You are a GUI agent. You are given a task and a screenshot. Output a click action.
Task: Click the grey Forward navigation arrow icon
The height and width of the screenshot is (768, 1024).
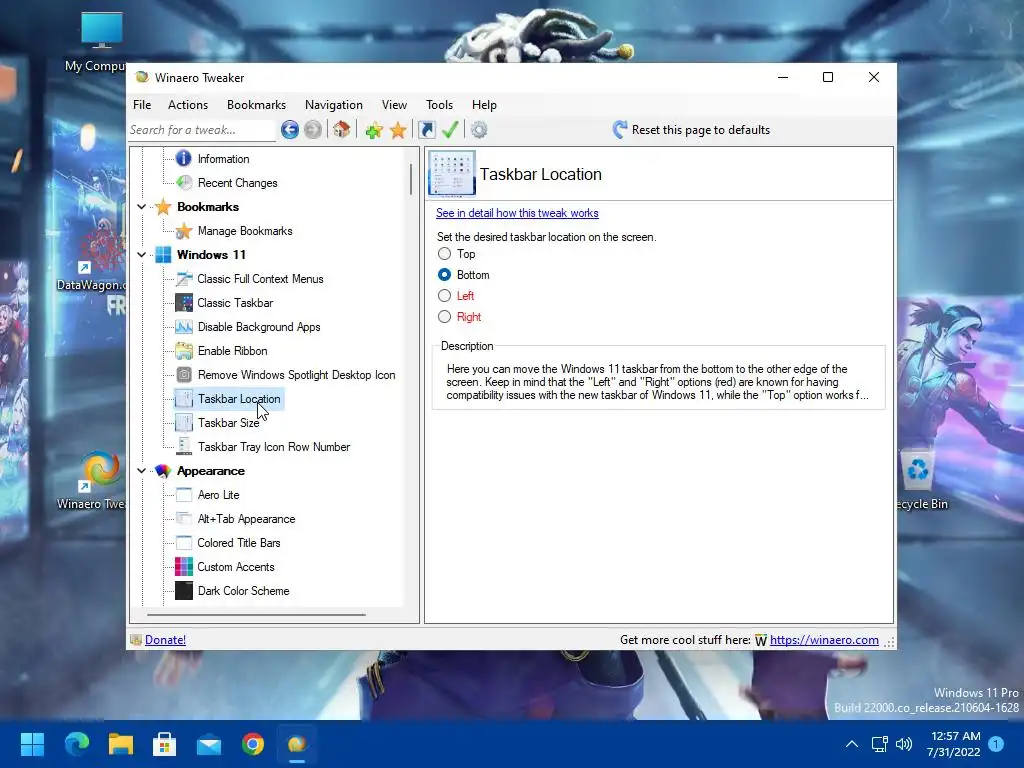[313, 130]
